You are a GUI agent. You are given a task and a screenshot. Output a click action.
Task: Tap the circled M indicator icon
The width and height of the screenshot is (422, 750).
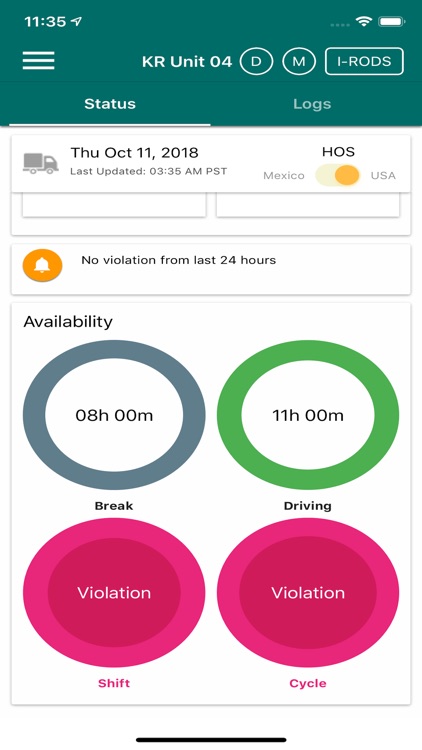click(299, 62)
